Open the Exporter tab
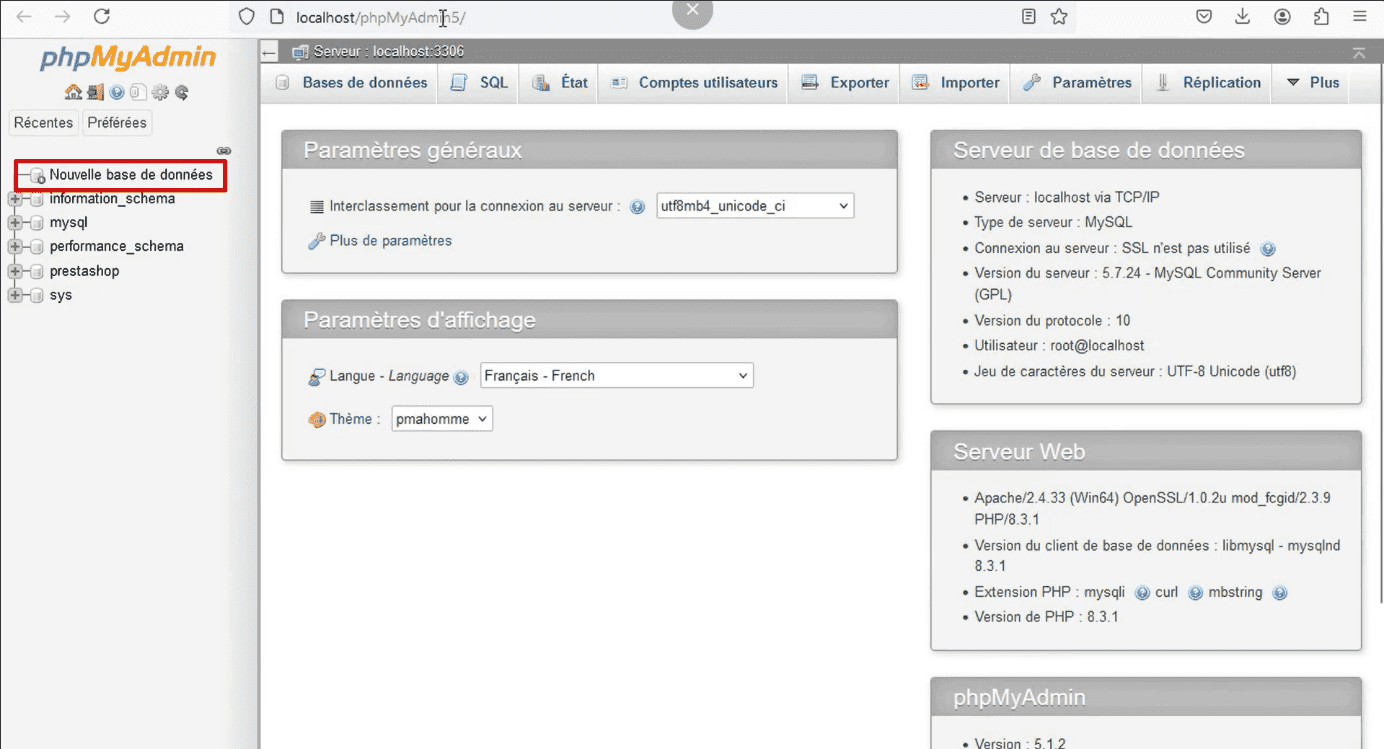Image resolution: width=1384 pixels, height=749 pixels. tap(845, 83)
